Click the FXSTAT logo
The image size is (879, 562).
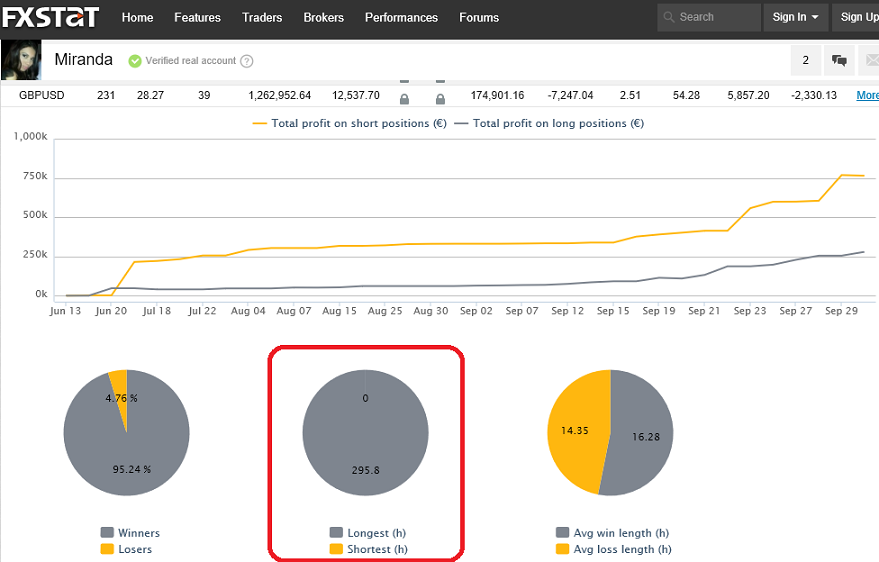[51, 17]
